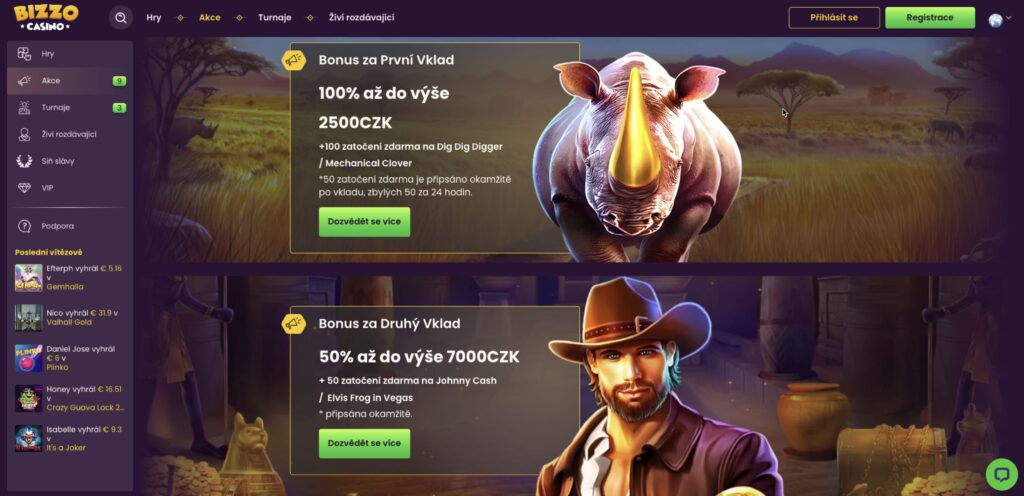Open the search magnifier icon
Screen dimensions: 1024x496
[121, 18]
